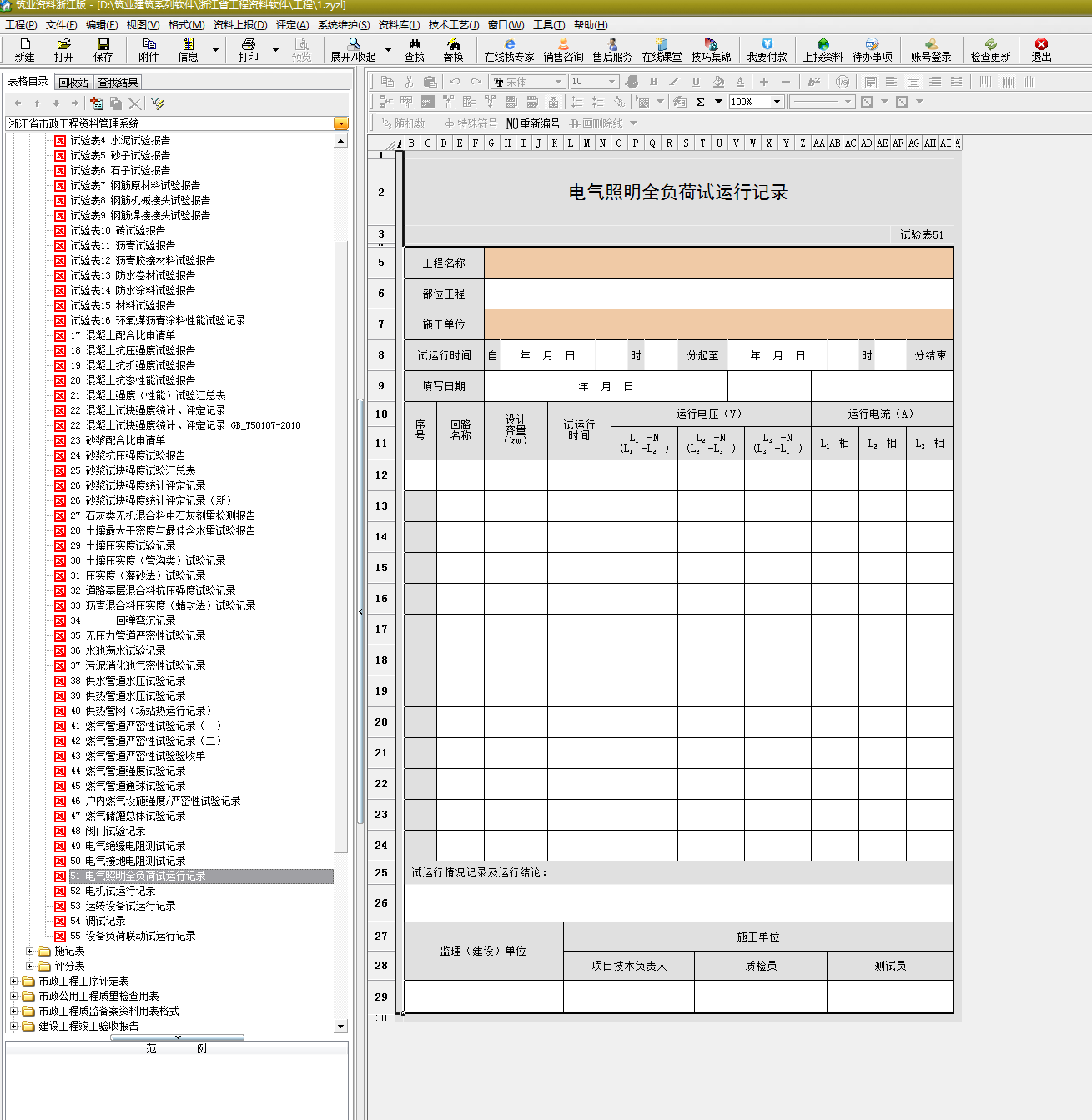Open the 资料库(L) menu
1092x1120 pixels.
400,25
